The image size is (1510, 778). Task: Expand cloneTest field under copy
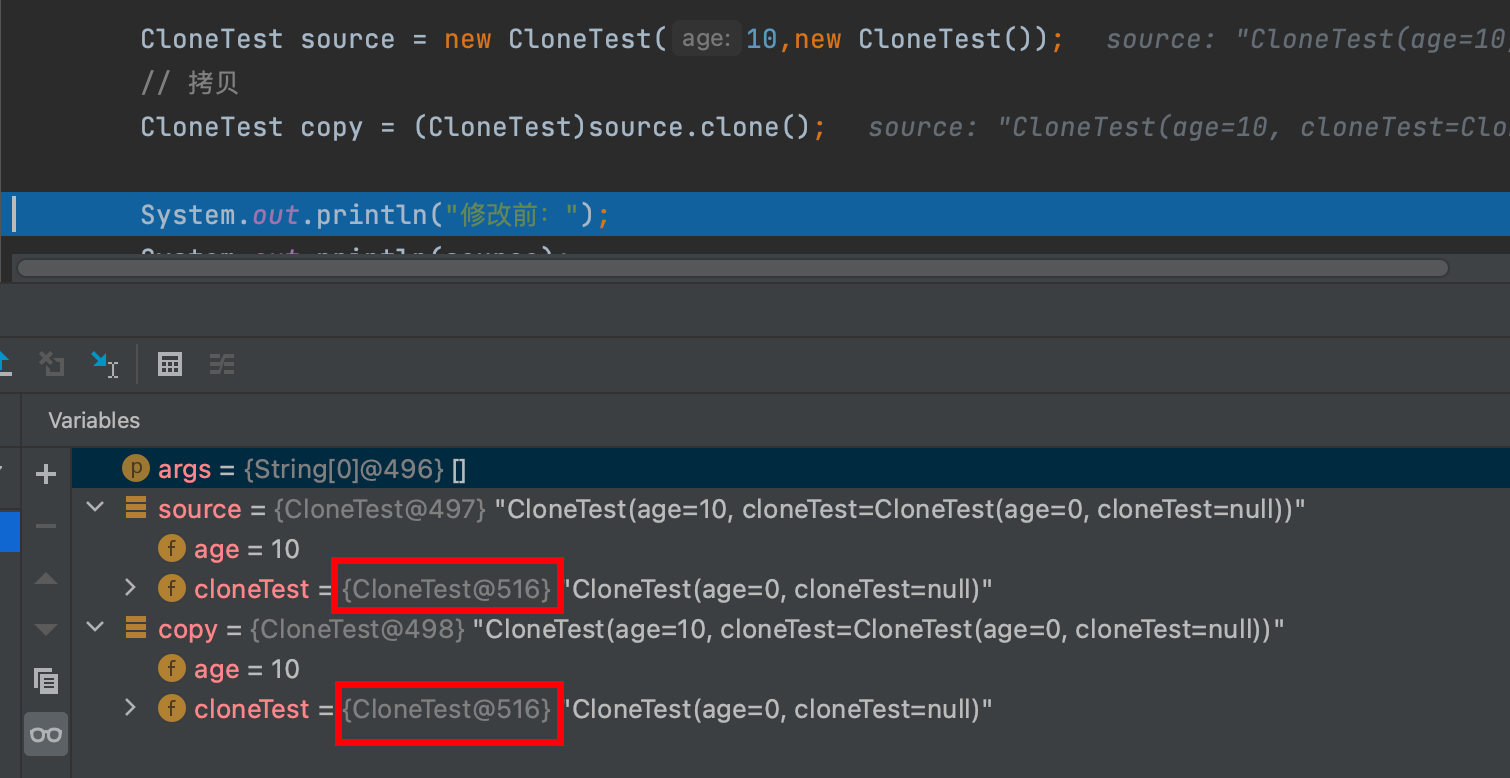click(x=130, y=708)
